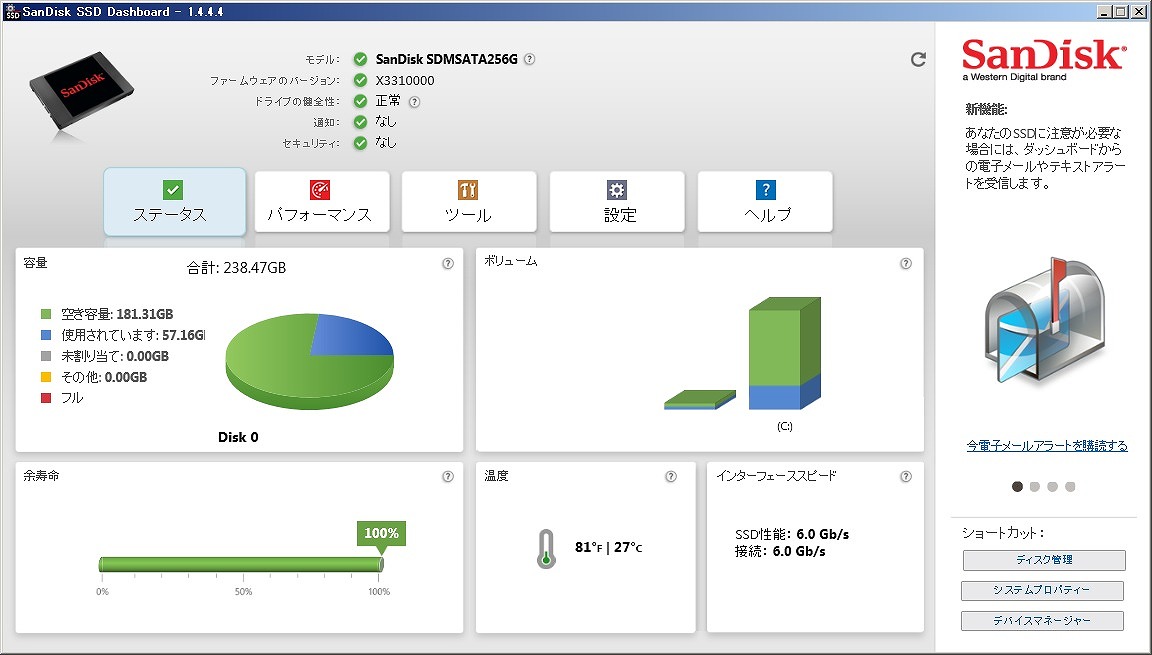Image resolution: width=1152 pixels, height=655 pixels.
Task: Open the ステータス tab
Action: pyautogui.click(x=175, y=202)
